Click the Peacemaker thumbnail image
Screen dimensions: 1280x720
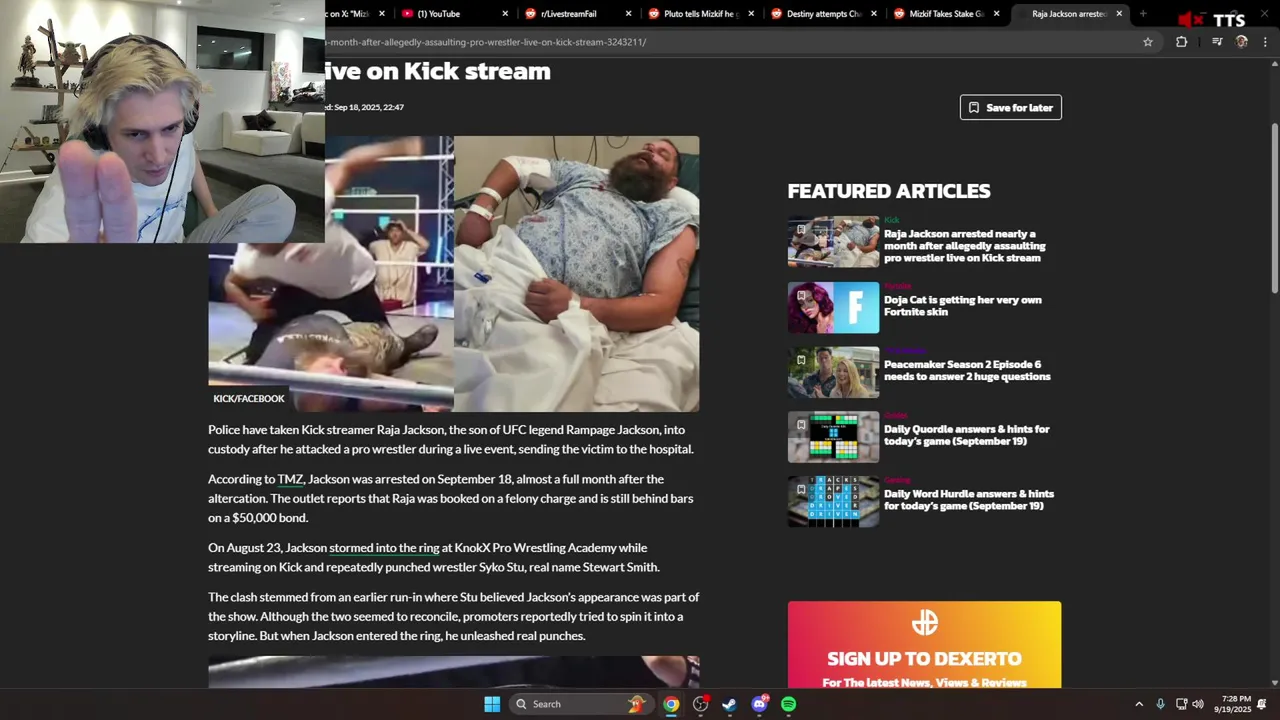pyautogui.click(x=833, y=372)
